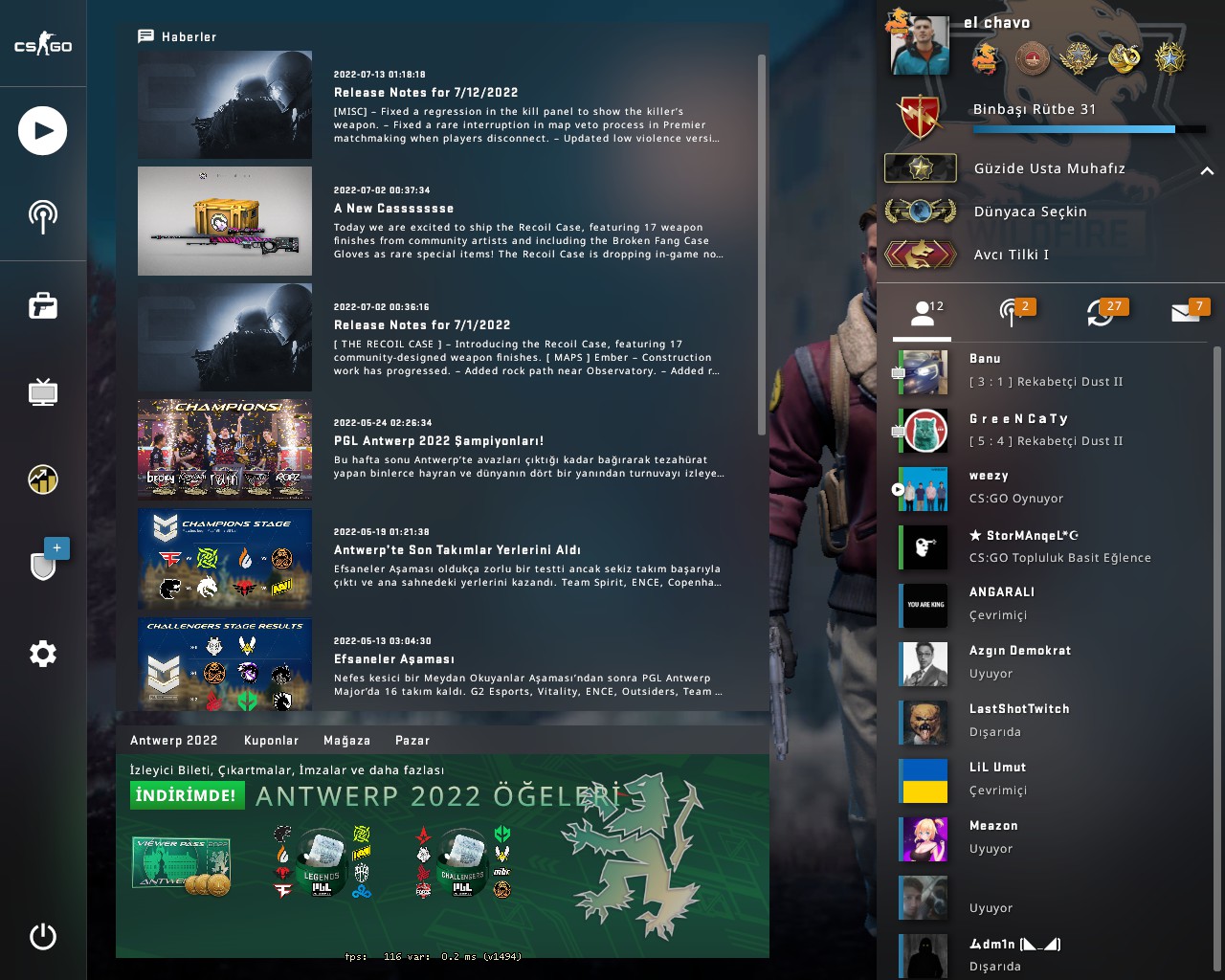Click Banu's Rekabetçi Dust II match status
The image size is (1225, 980).
(1046, 382)
